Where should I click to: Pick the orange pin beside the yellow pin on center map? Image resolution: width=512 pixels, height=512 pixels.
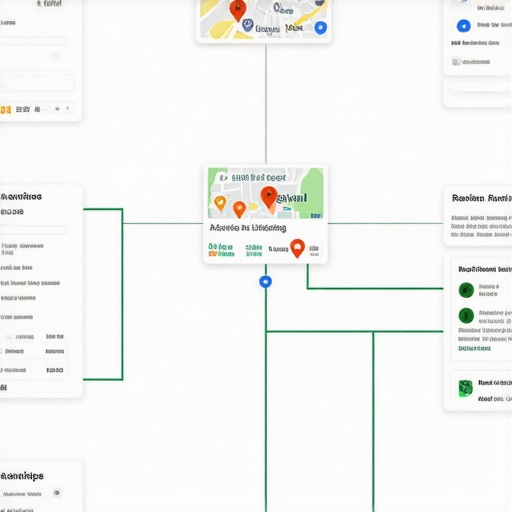(x=239, y=209)
